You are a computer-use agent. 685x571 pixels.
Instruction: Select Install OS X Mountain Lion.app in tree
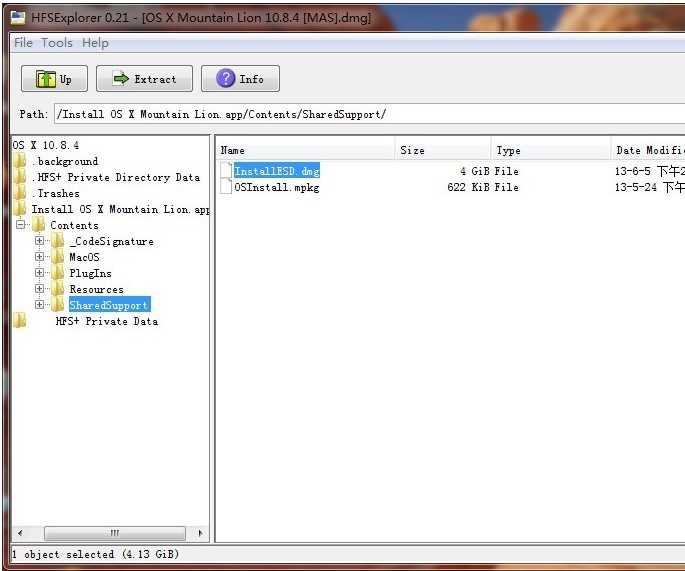pos(120,209)
